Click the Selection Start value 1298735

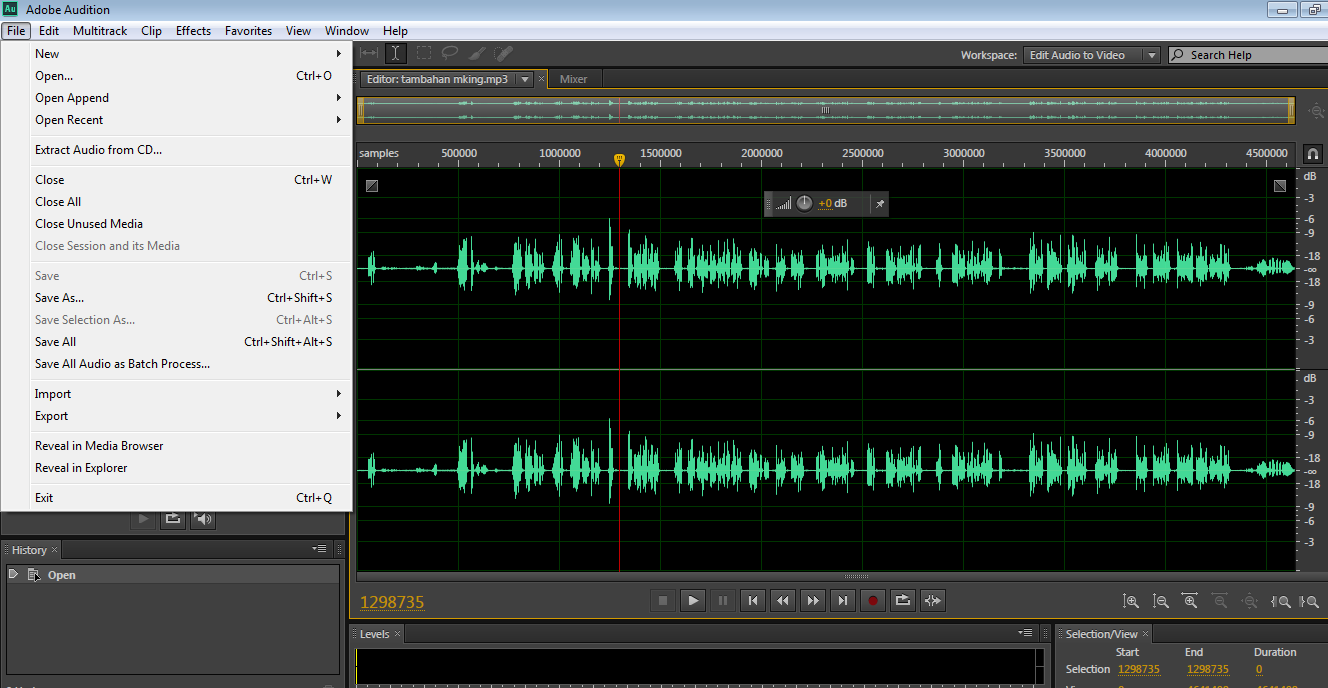coord(1139,669)
